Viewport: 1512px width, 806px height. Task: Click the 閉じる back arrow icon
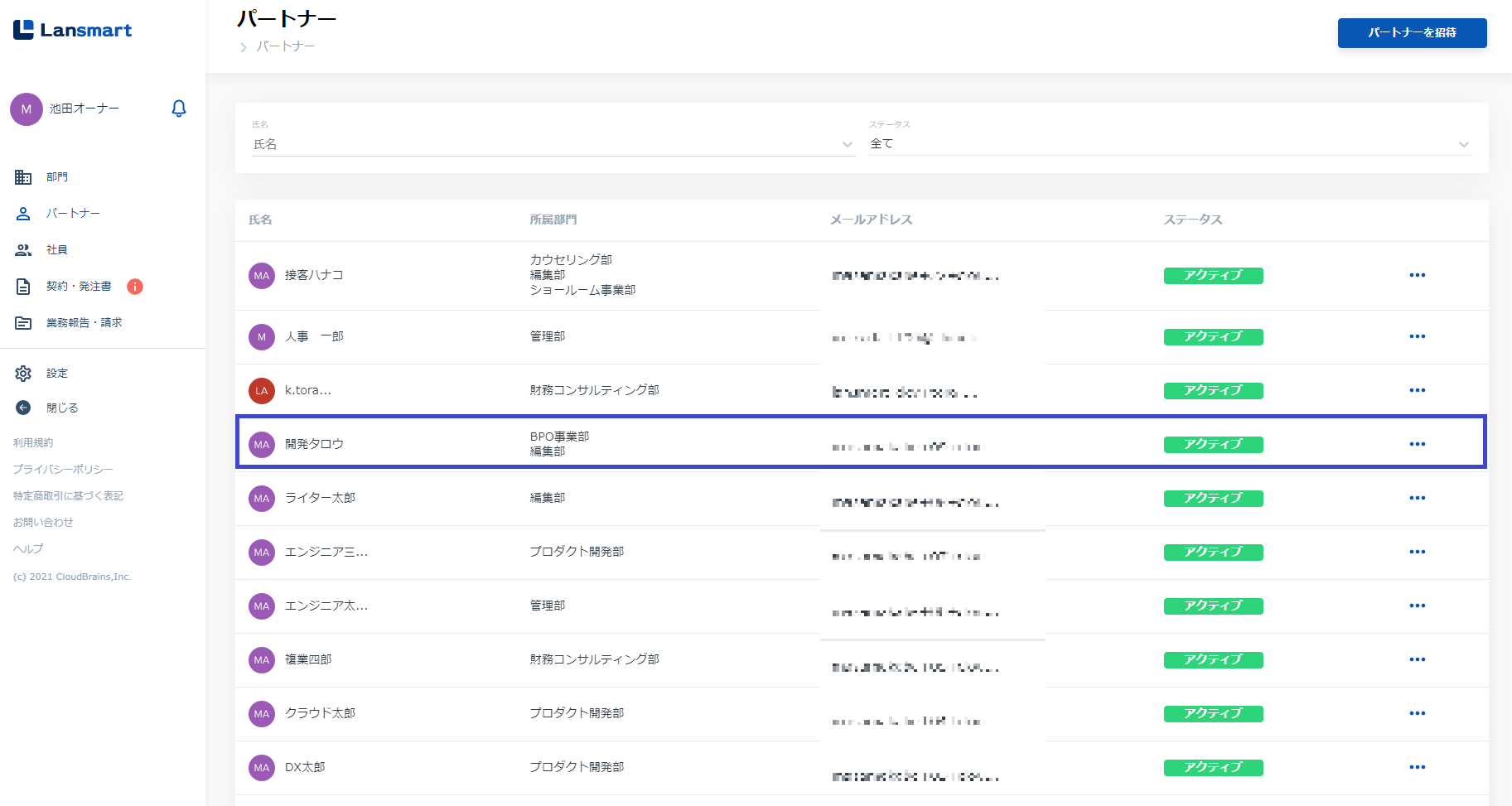23,408
